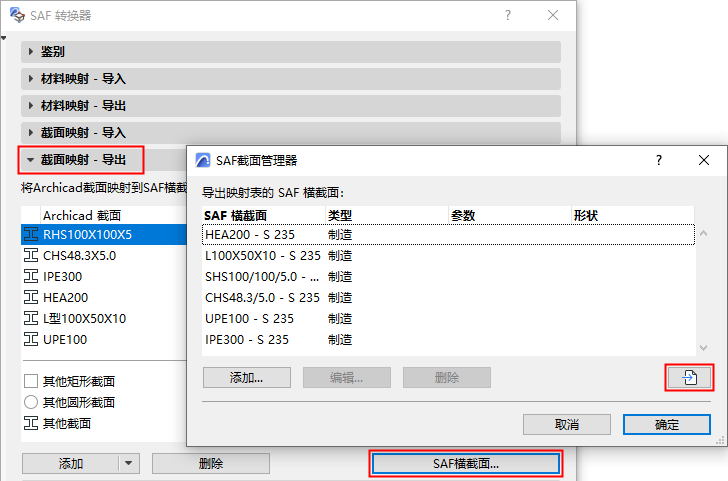728x481 pixels.
Task: Click the 形状 column header
Action: pyautogui.click(x=633, y=215)
